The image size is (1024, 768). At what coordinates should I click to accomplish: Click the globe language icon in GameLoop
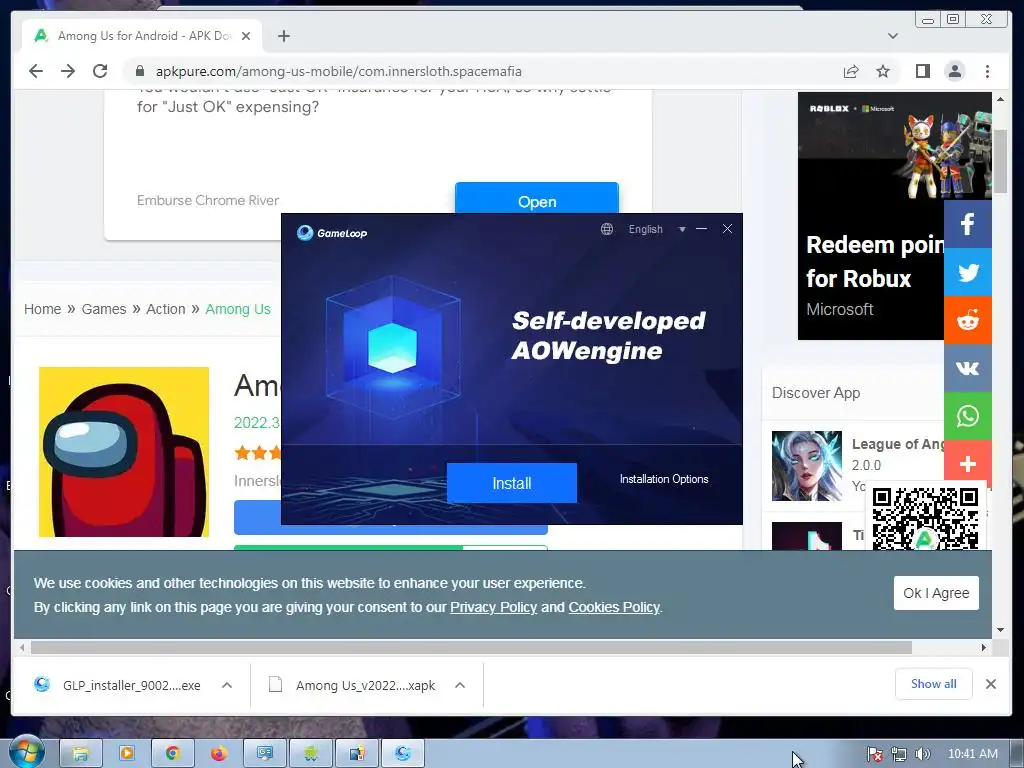607,229
